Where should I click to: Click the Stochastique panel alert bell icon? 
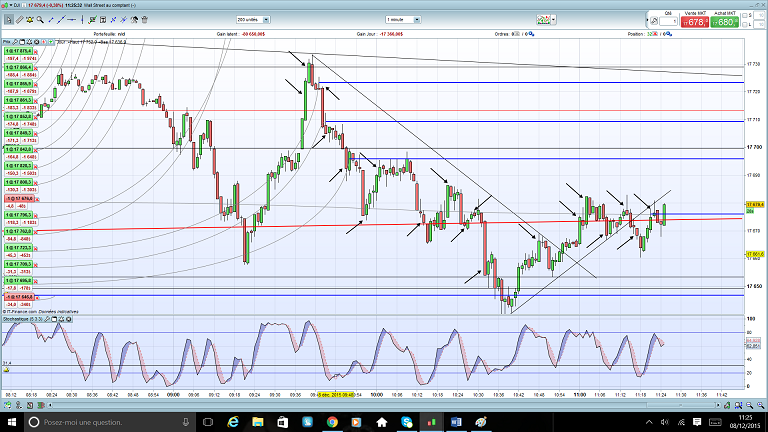click(x=61, y=319)
